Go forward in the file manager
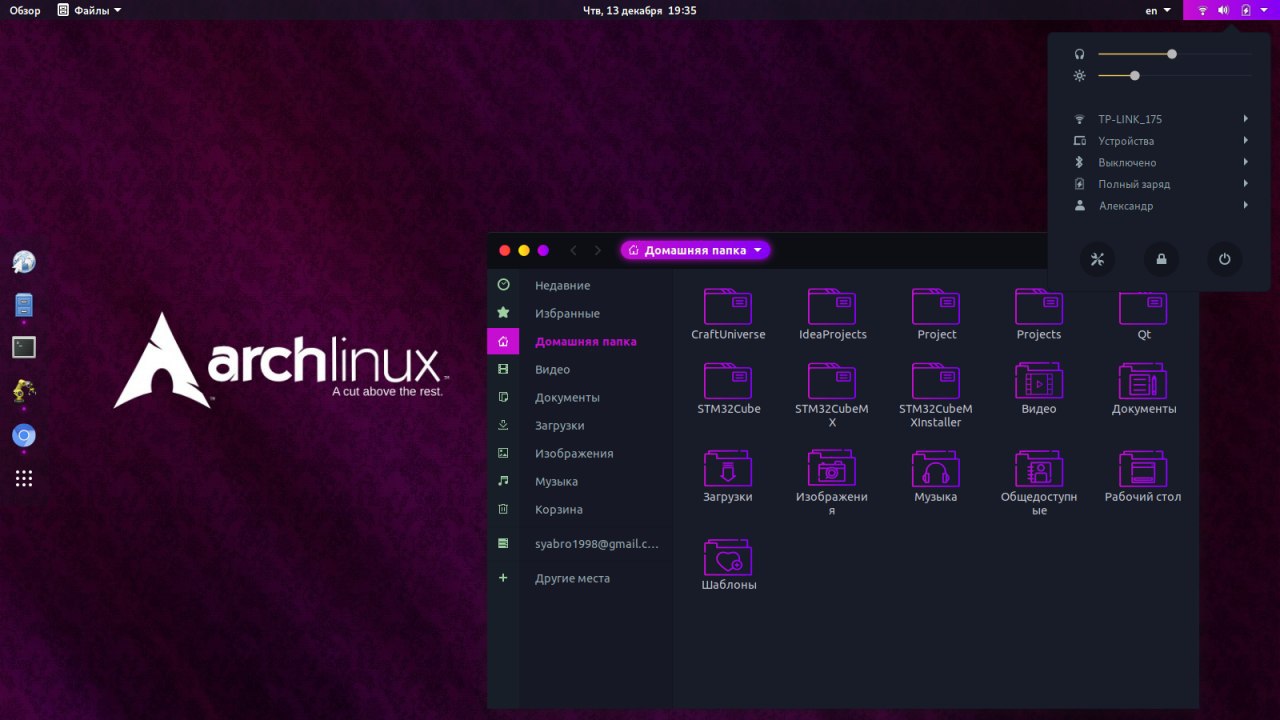Viewport: 1280px width, 720px height. tap(598, 250)
